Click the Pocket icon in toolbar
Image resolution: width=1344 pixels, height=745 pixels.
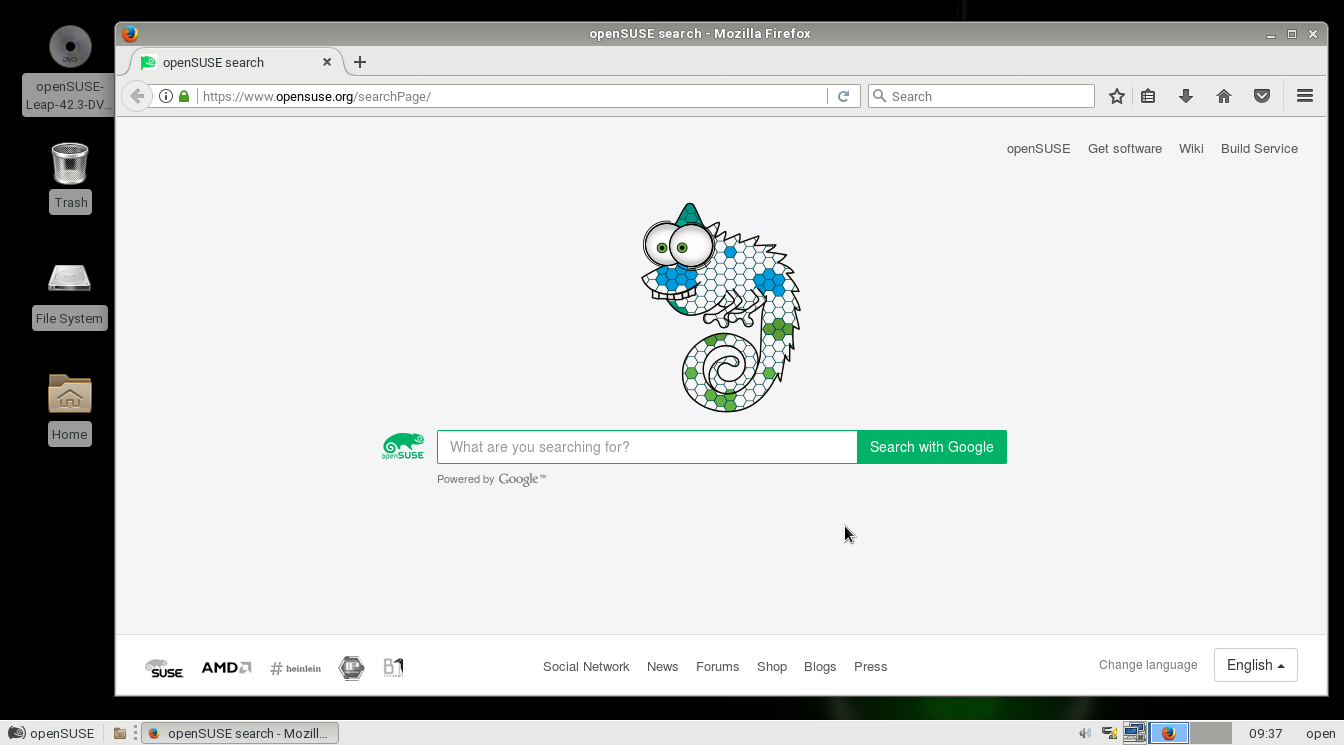[x=1262, y=96]
